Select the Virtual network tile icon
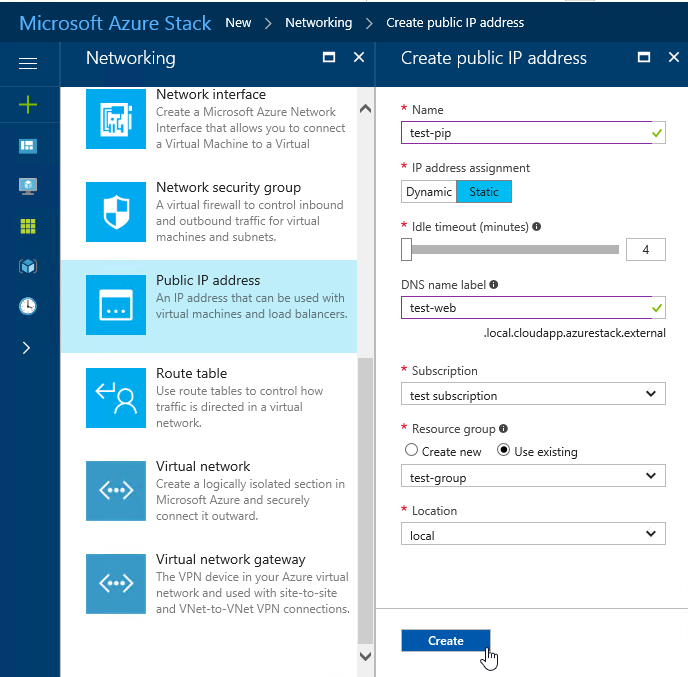This screenshot has height=677, width=688. pyautogui.click(x=116, y=491)
